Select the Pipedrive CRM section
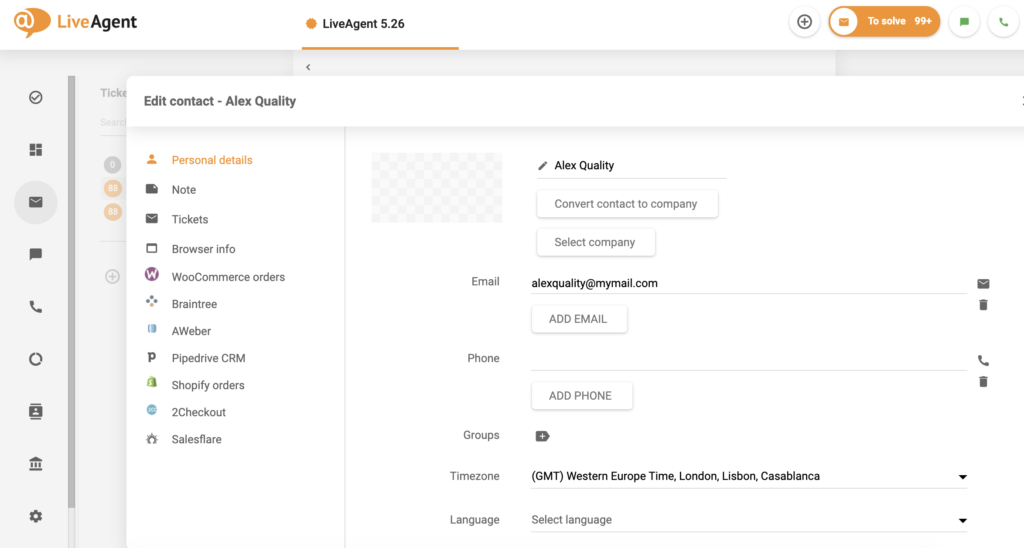This screenshot has width=1024, height=548. click(x=208, y=358)
